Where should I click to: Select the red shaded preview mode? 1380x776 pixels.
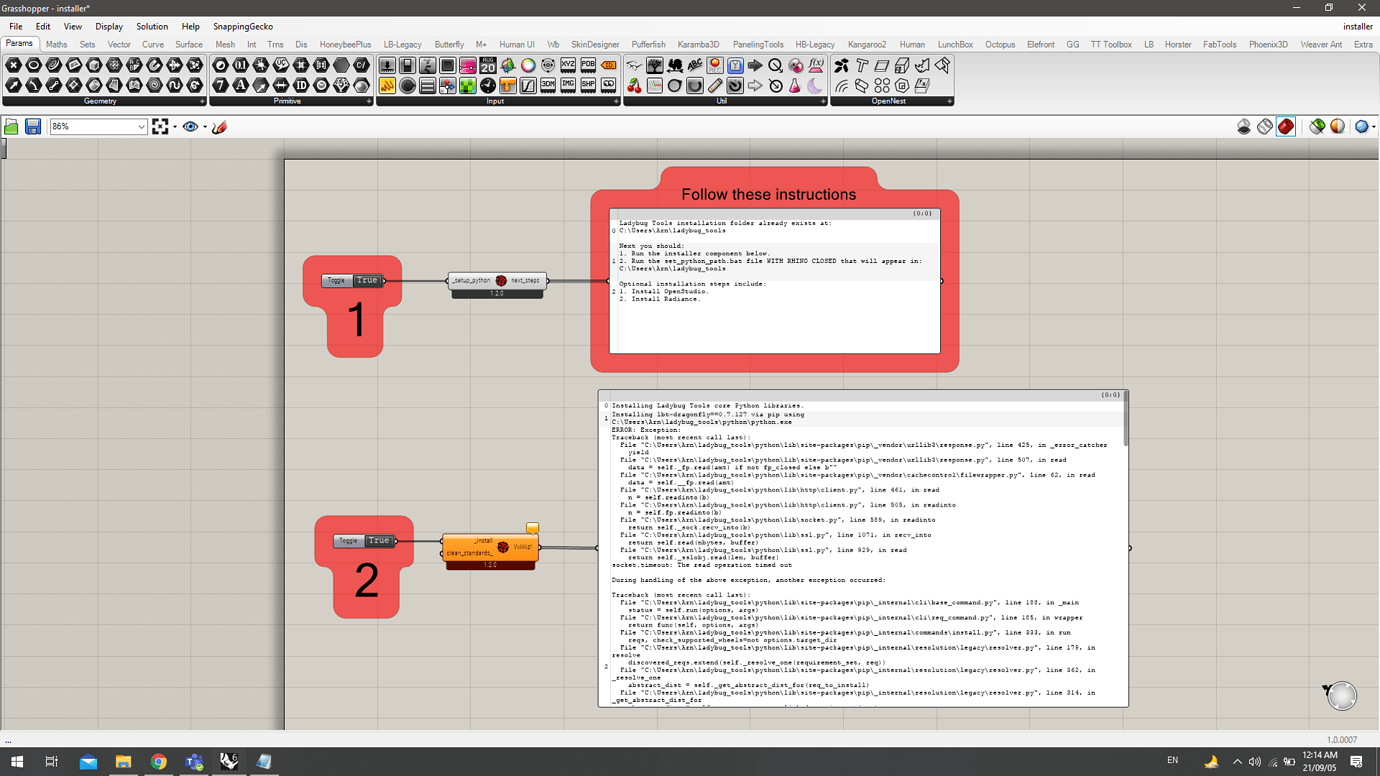(1285, 126)
